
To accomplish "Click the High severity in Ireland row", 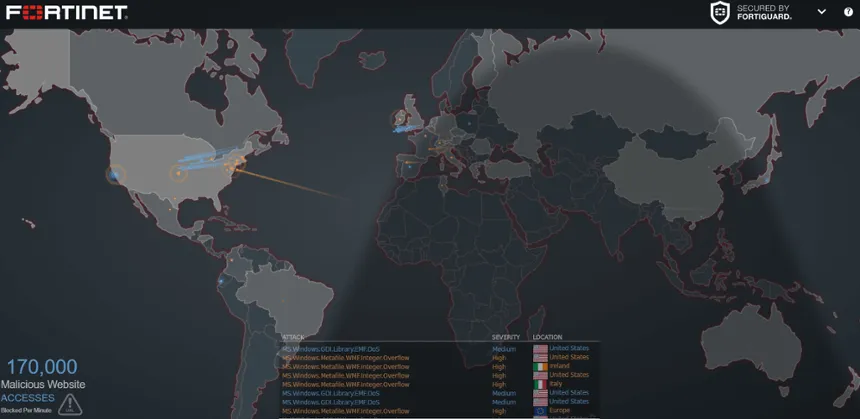I will [x=499, y=367].
